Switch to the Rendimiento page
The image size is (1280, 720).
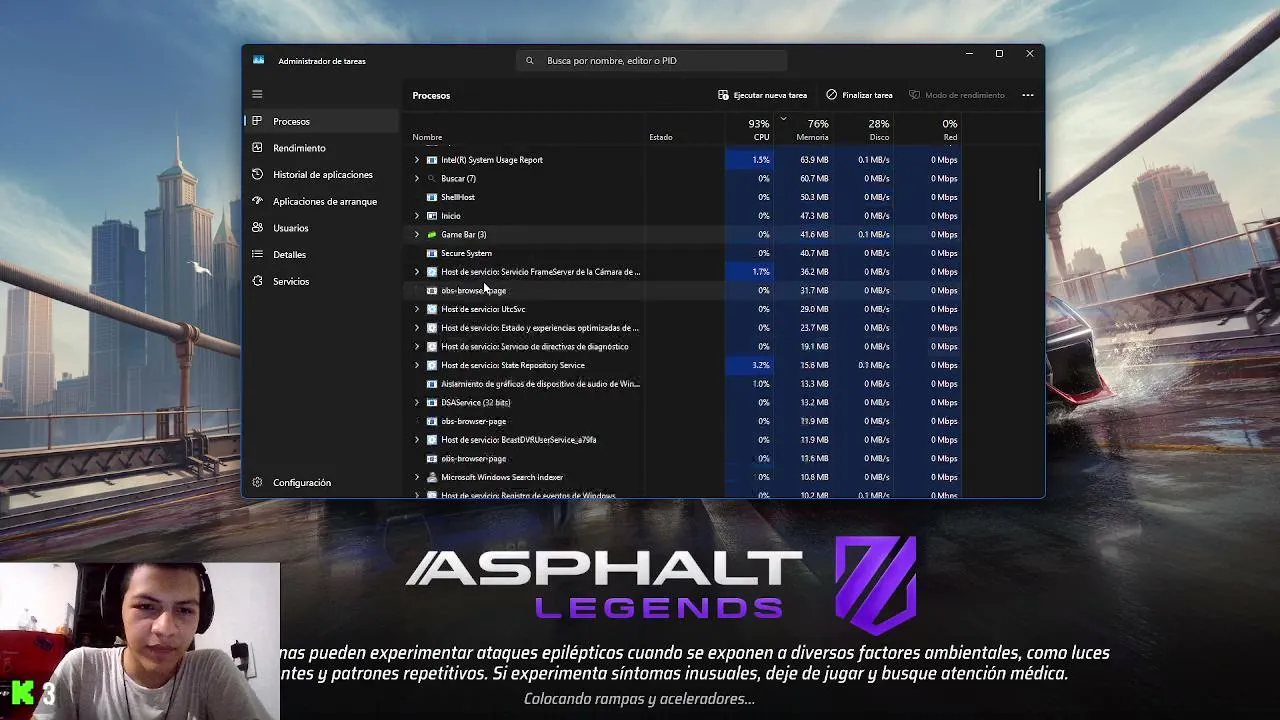tap(321, 148)
